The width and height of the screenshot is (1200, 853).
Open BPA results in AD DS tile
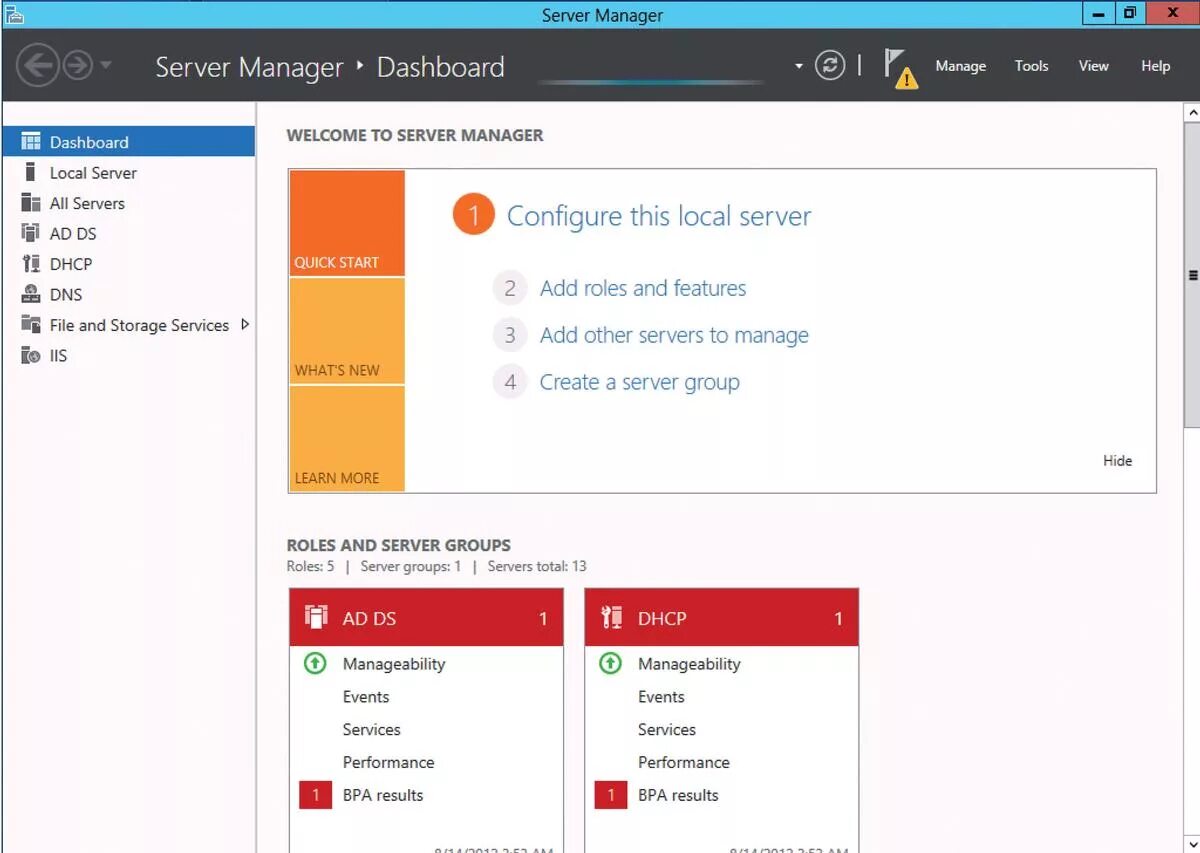[383, 795]
